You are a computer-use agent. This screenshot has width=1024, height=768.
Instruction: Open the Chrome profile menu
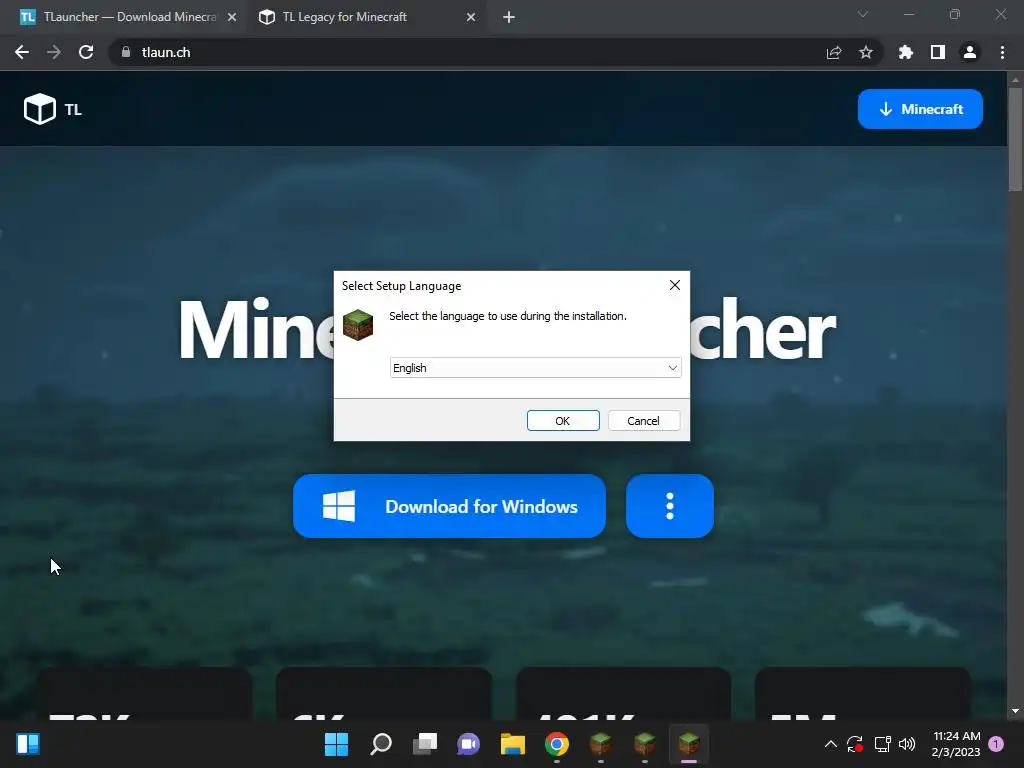click(970, 52)
